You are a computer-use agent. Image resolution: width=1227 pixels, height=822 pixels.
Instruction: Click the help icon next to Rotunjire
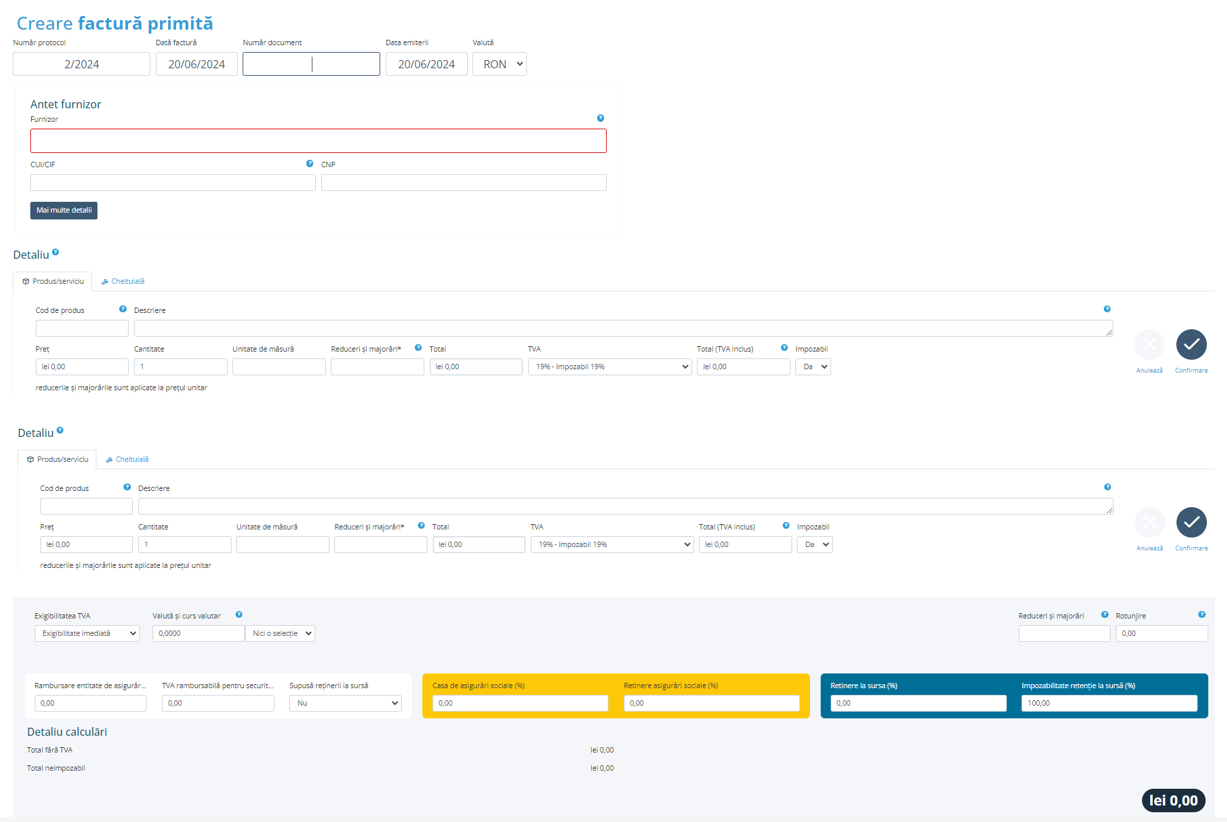1201,615
